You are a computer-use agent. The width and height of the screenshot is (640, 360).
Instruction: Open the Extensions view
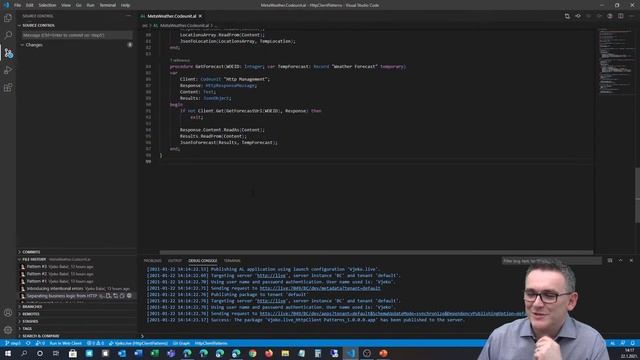(8, 87)
